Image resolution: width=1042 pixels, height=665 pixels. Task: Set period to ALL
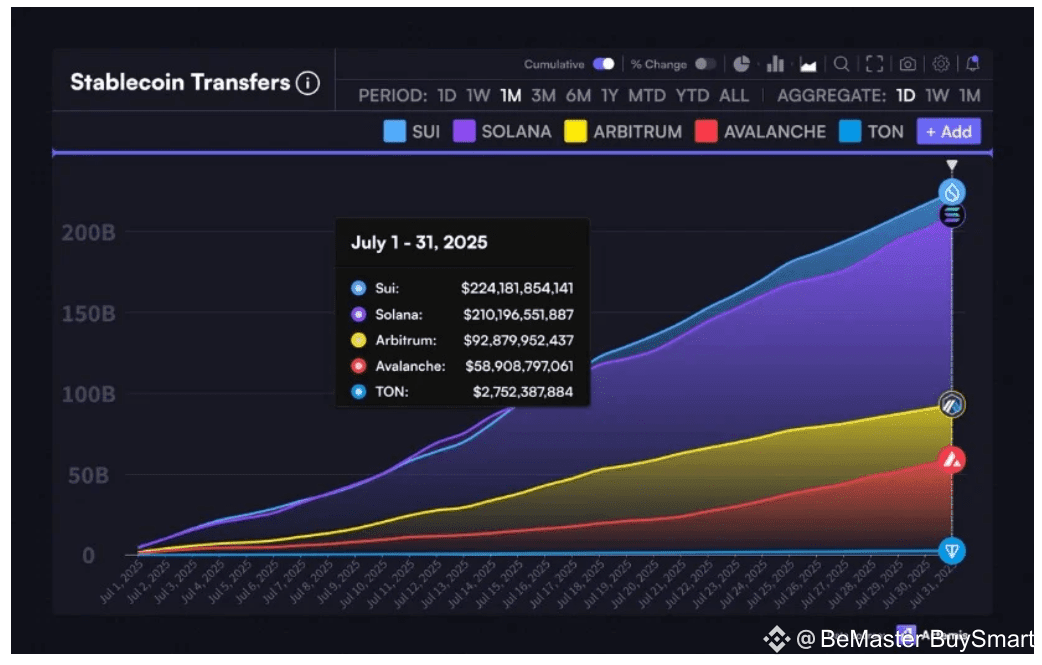(x=734, y=96)
